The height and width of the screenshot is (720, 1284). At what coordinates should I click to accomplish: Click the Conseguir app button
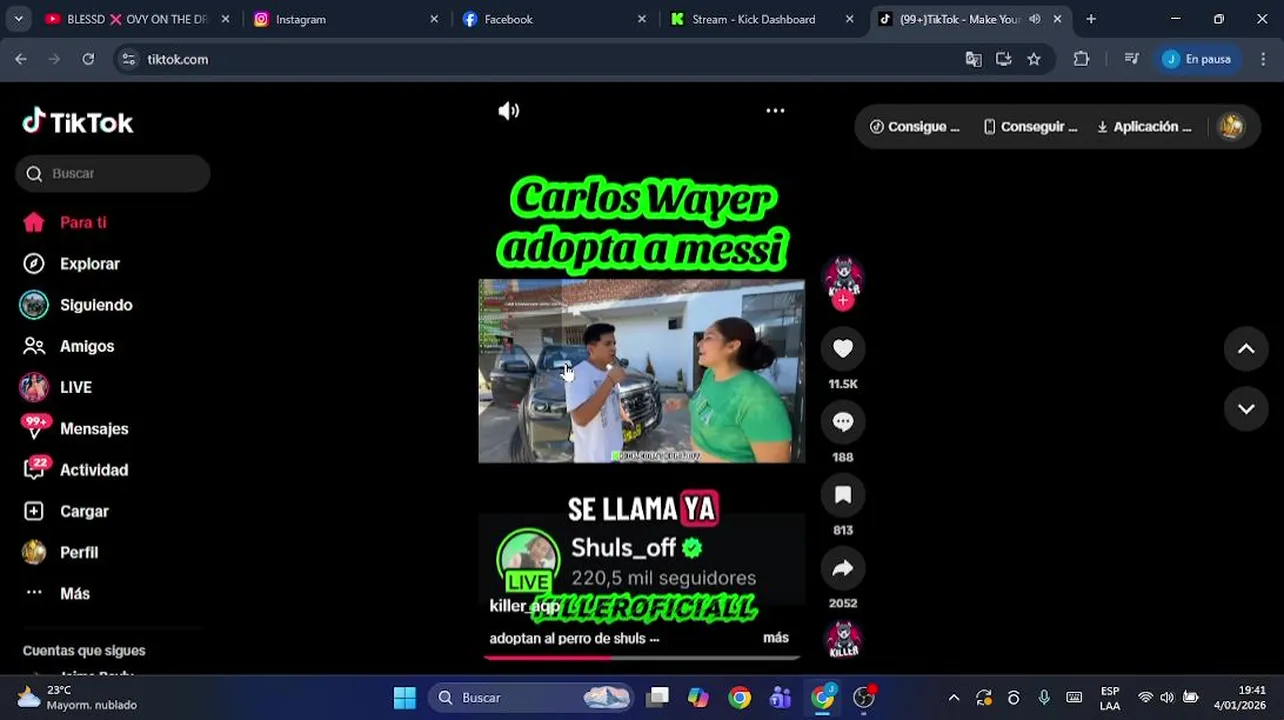tap(1030, 127)
